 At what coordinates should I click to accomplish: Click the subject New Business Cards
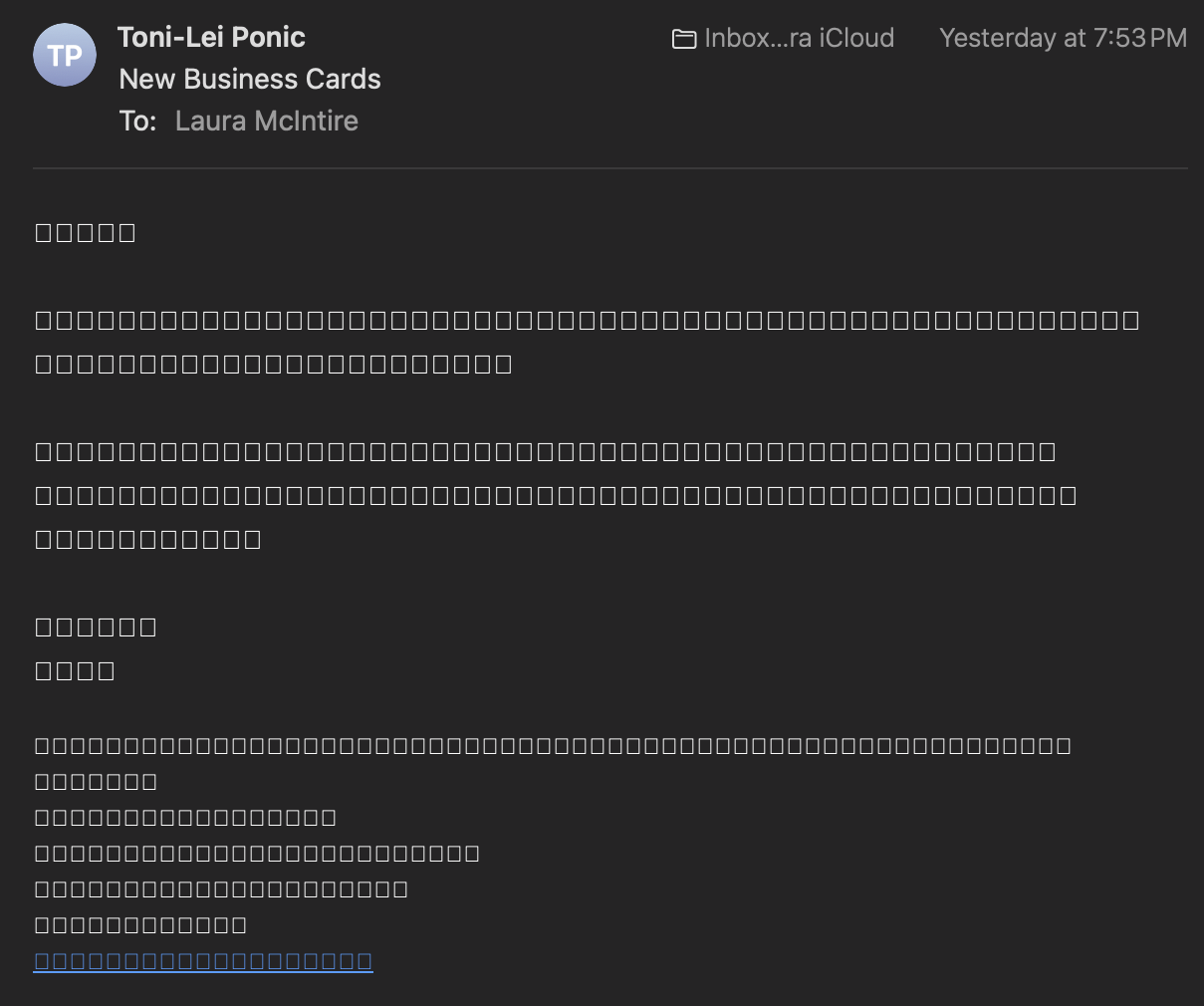250,79
